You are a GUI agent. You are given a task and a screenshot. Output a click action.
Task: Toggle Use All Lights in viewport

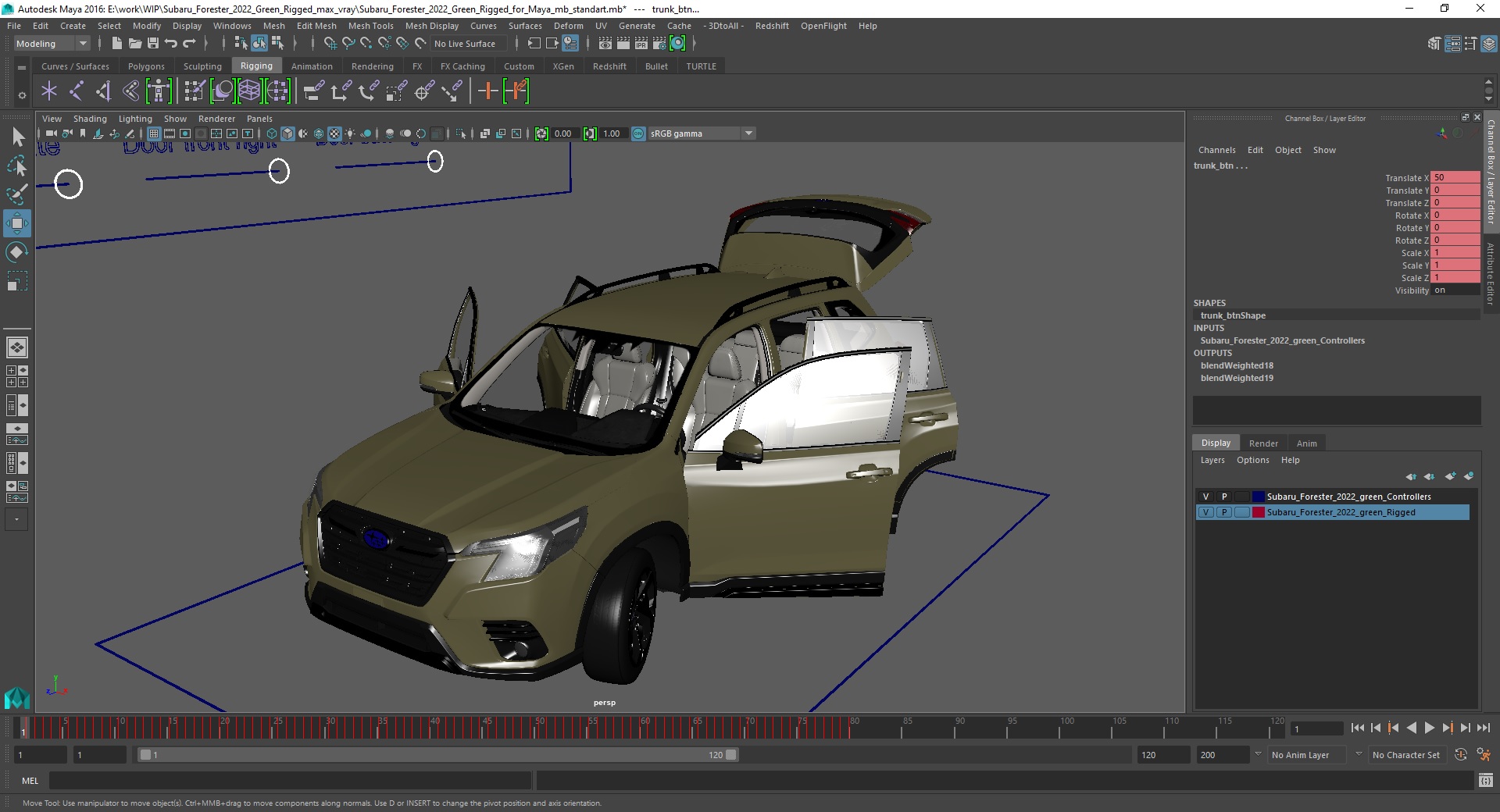coord(350,134)
